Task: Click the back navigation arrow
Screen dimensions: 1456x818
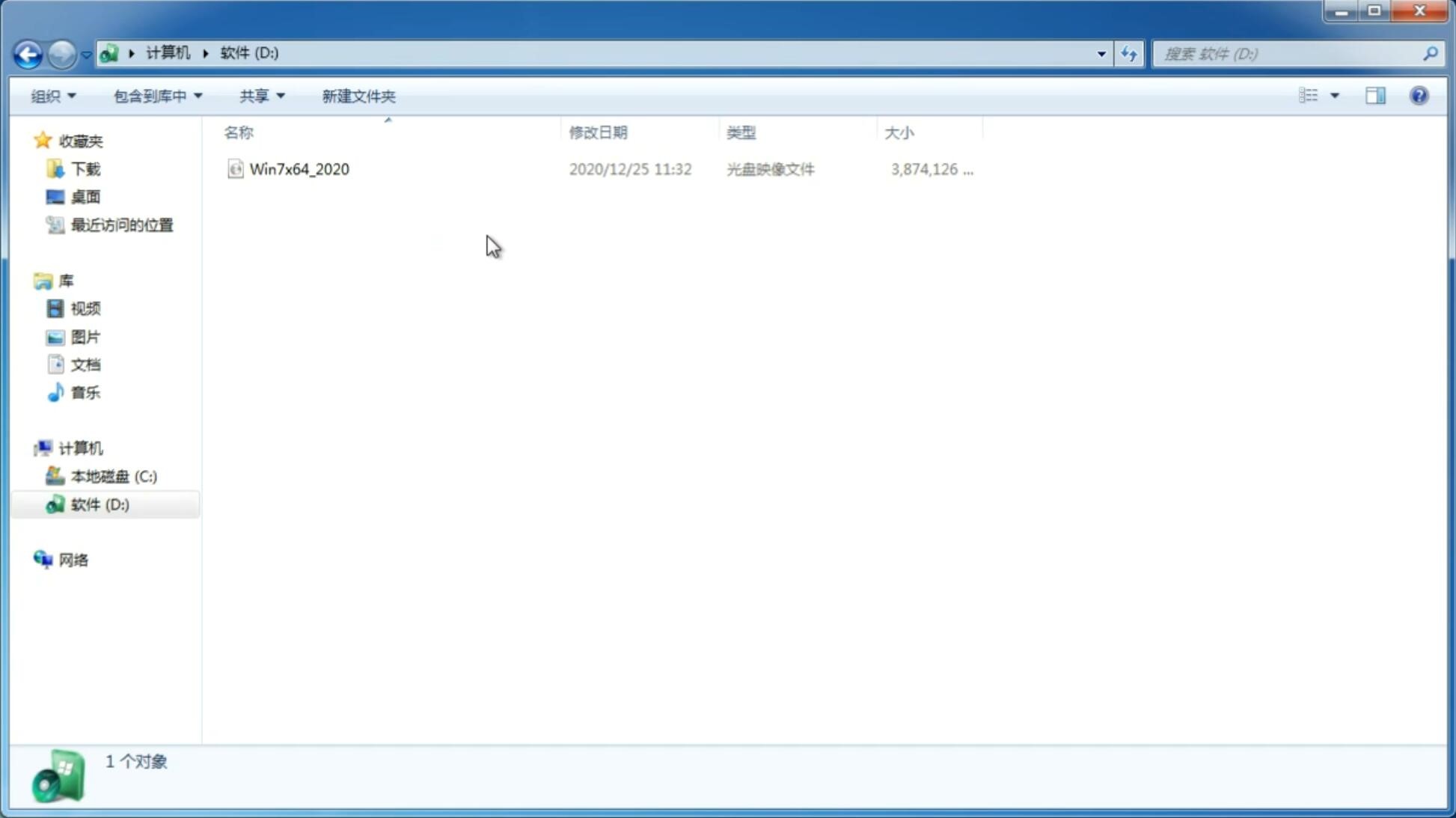Action: coord(27,53)
